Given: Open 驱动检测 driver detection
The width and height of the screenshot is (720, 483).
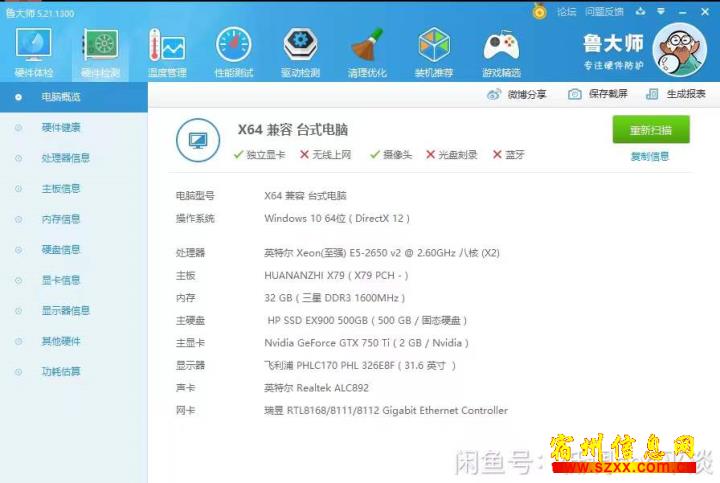Looking at the screenshot, I should point(300,52).
